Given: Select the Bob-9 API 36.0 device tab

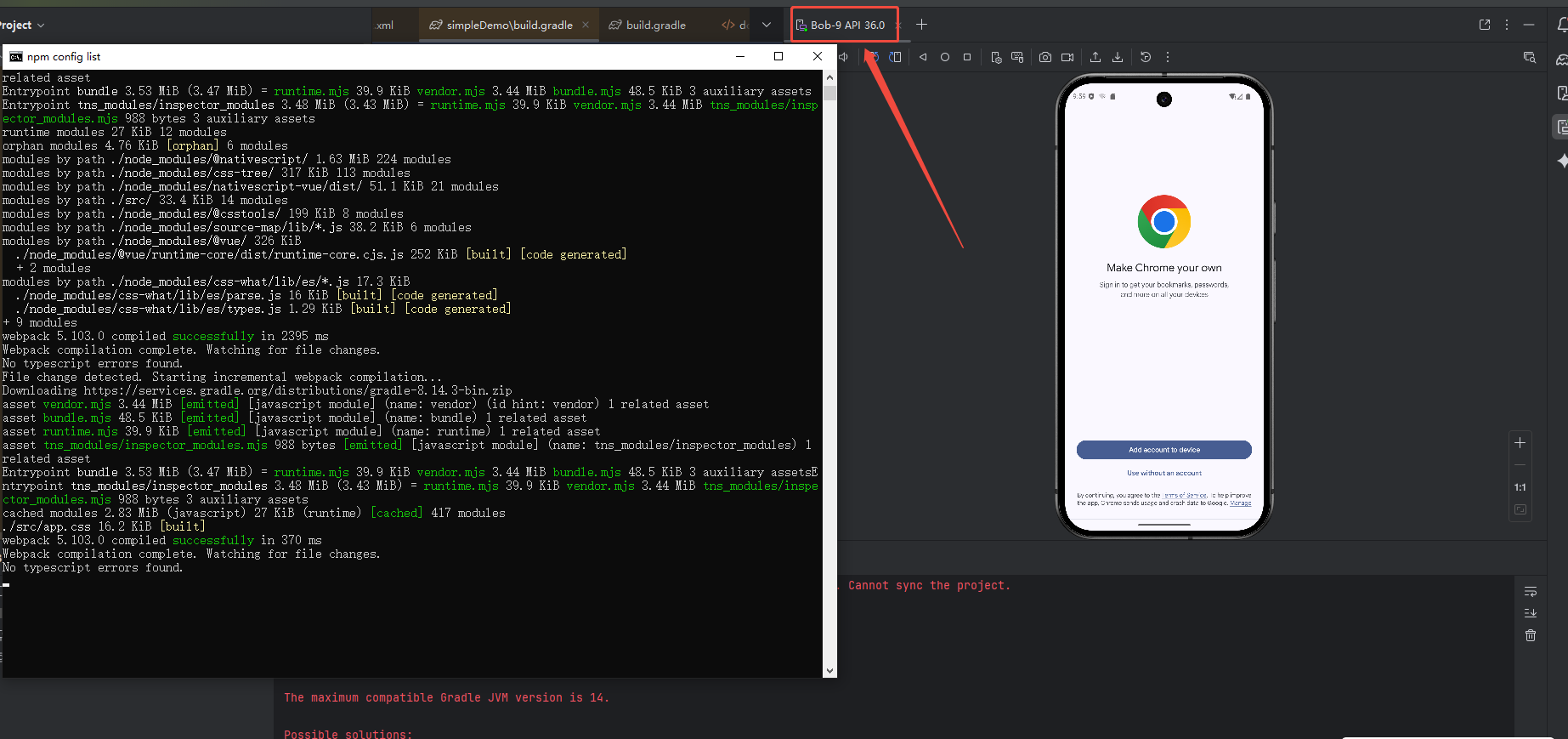Looking at the screenshot, I should point(846,25).
